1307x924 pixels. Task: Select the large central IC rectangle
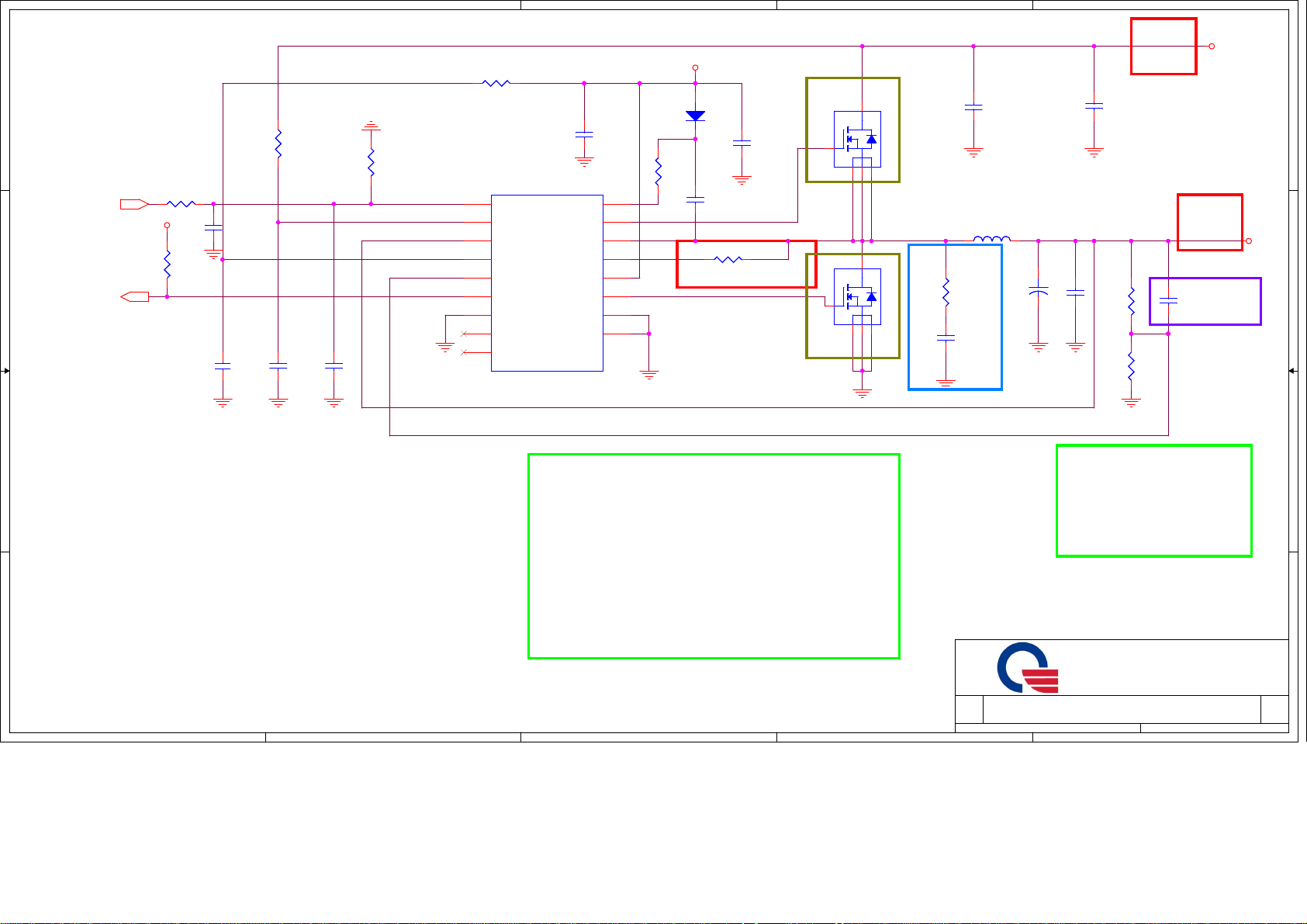[x=547, y=283]
